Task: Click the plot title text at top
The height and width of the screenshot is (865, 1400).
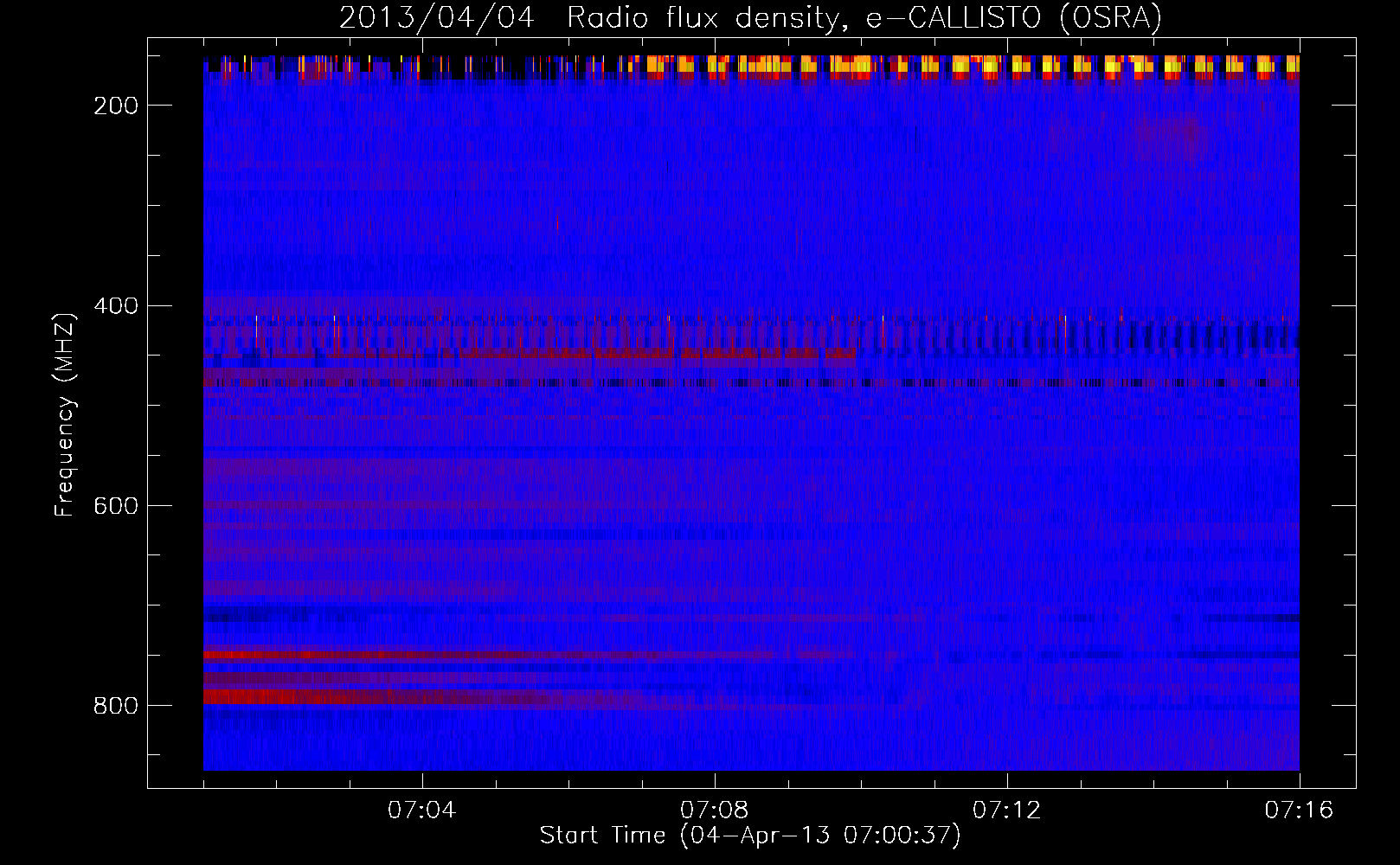Action: tap(750, 17)
